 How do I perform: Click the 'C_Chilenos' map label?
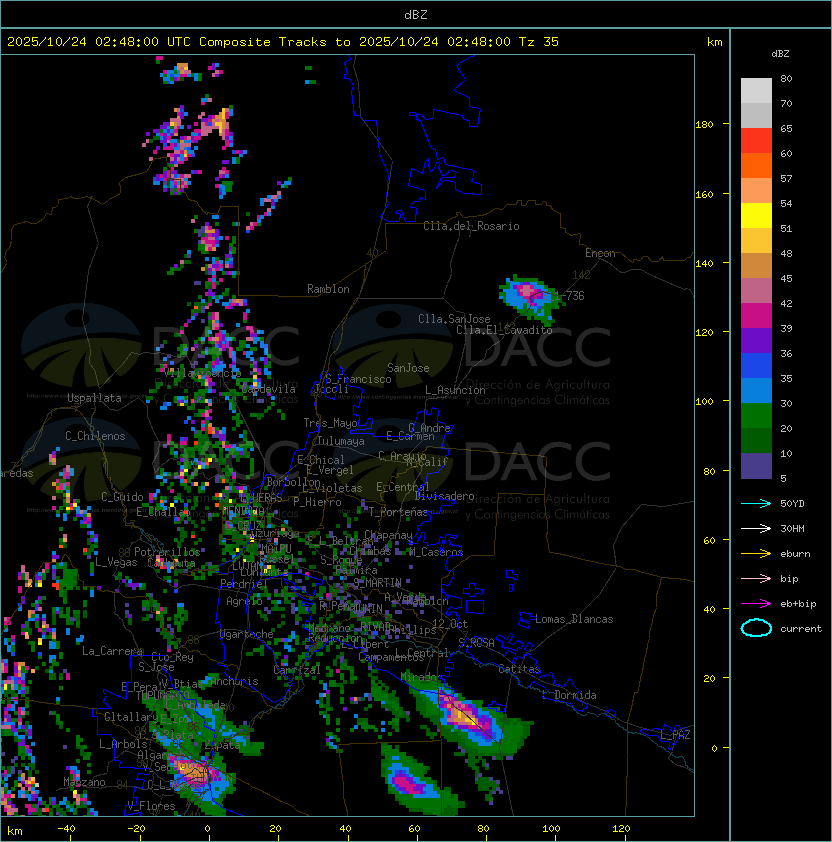95,436
